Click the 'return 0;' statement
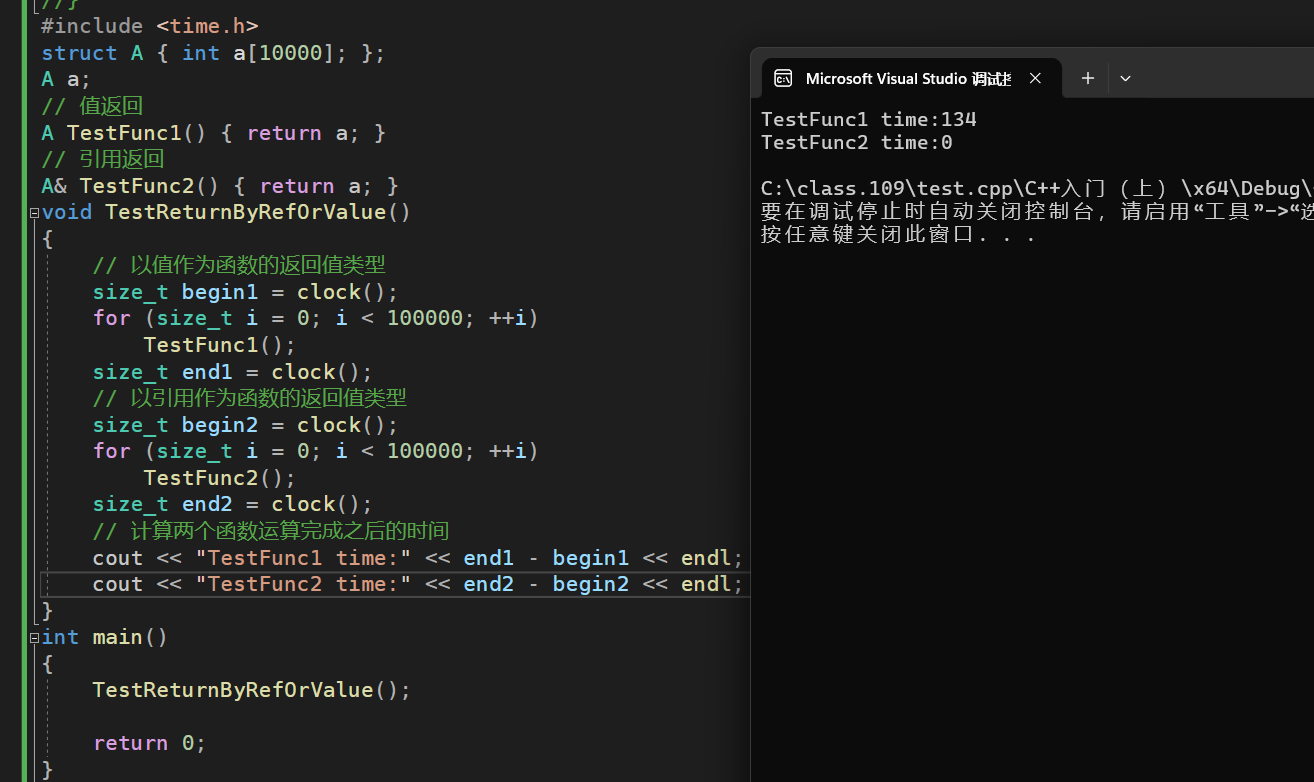This screenshot has height=782, width=1314. coord(149,743)
